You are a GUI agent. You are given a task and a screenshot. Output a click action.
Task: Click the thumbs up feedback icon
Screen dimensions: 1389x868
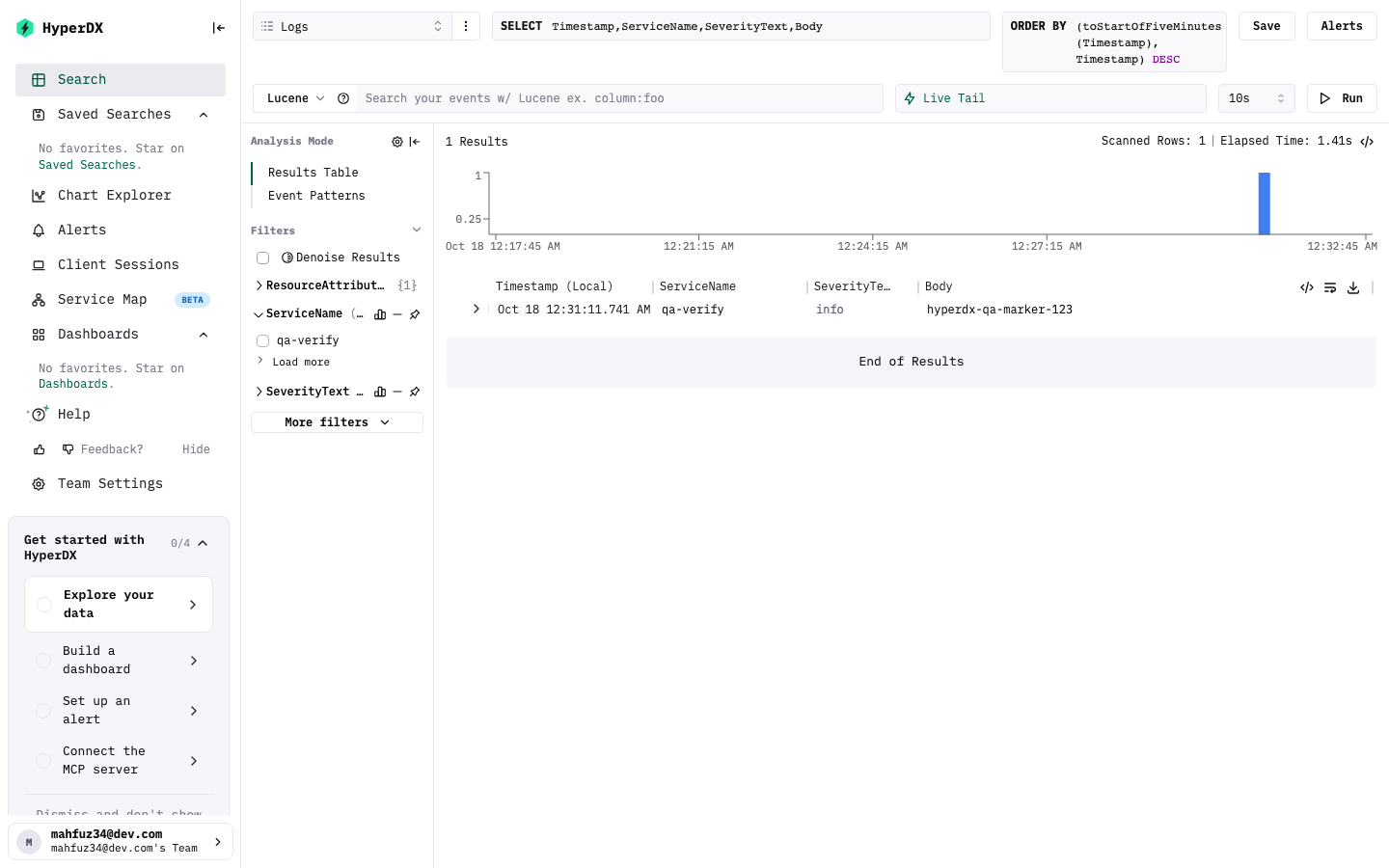pos(40,449)
